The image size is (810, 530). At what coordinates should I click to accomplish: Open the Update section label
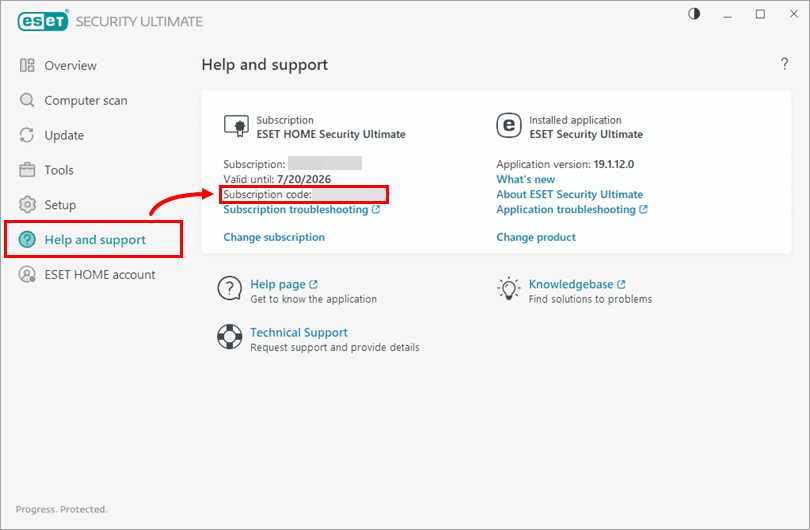pyautogui.click(x=64, y=135)
